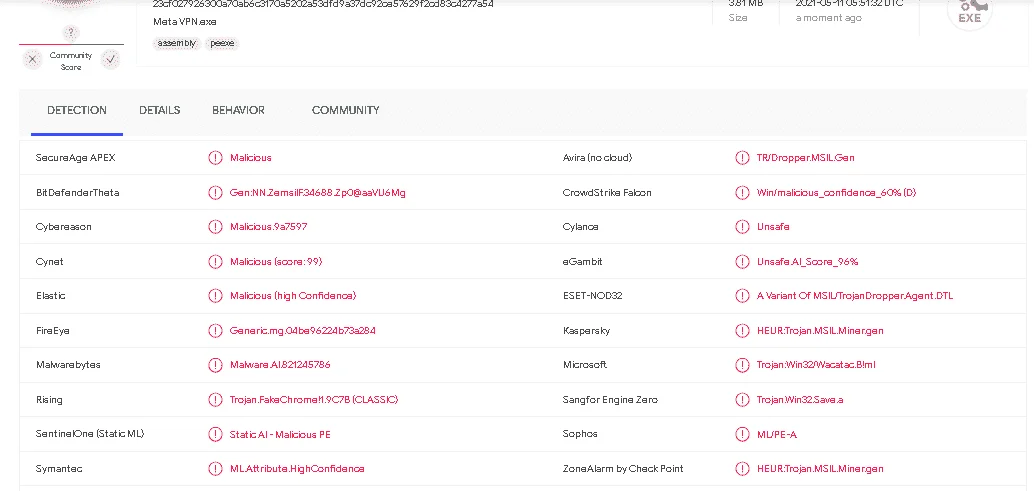The image size is (1034, 491).
Task: Click the alert icon beside ESET-NOD32 TrojanDropper result
Action: (x=743, y=296)
